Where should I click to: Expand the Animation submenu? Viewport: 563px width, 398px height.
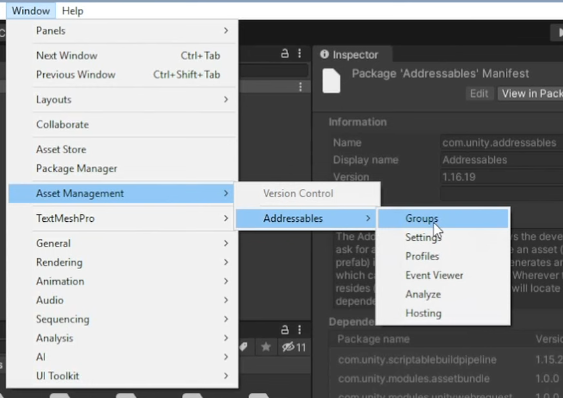coord(122,281)
